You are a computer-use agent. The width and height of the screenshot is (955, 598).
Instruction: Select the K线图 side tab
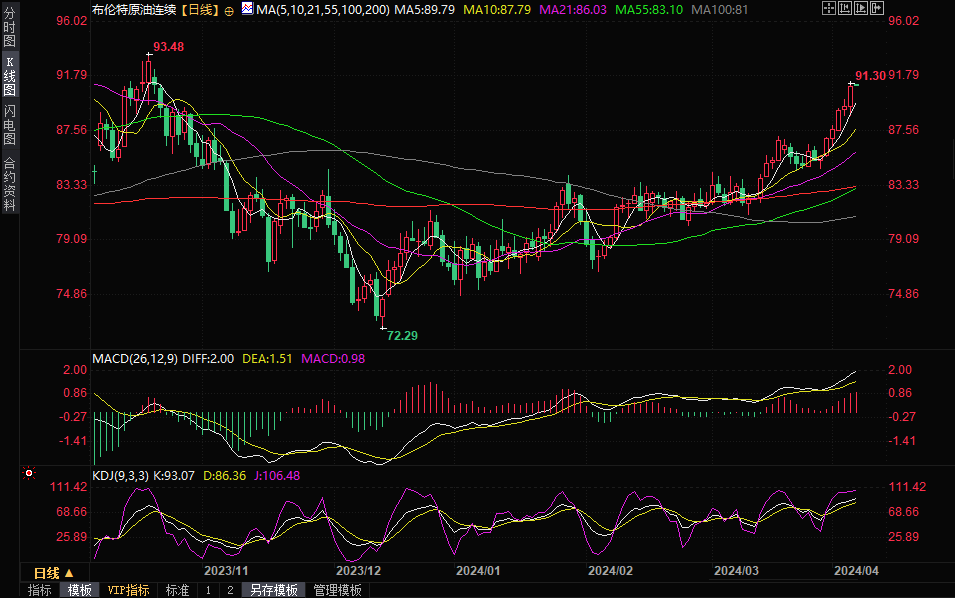[9, 76]
